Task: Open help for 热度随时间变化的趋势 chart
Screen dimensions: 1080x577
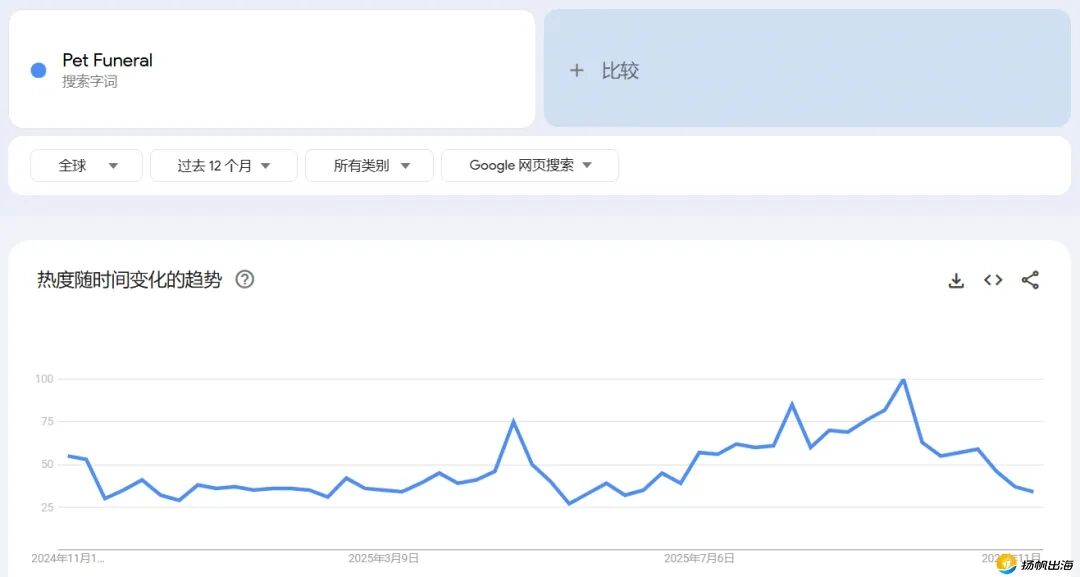Action: click(x=245, y=280)
